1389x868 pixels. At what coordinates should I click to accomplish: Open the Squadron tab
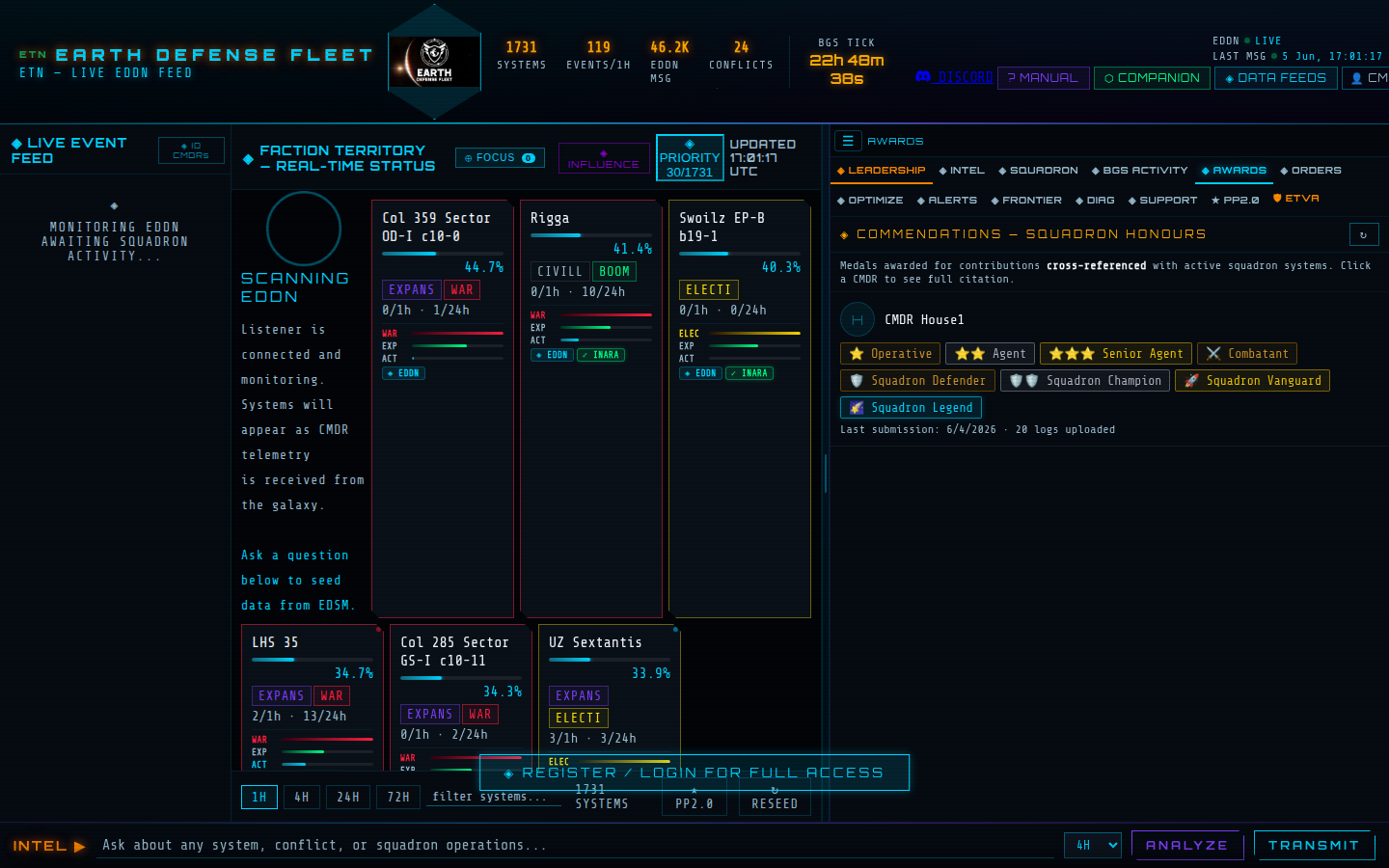click(x=1039, y=171)
